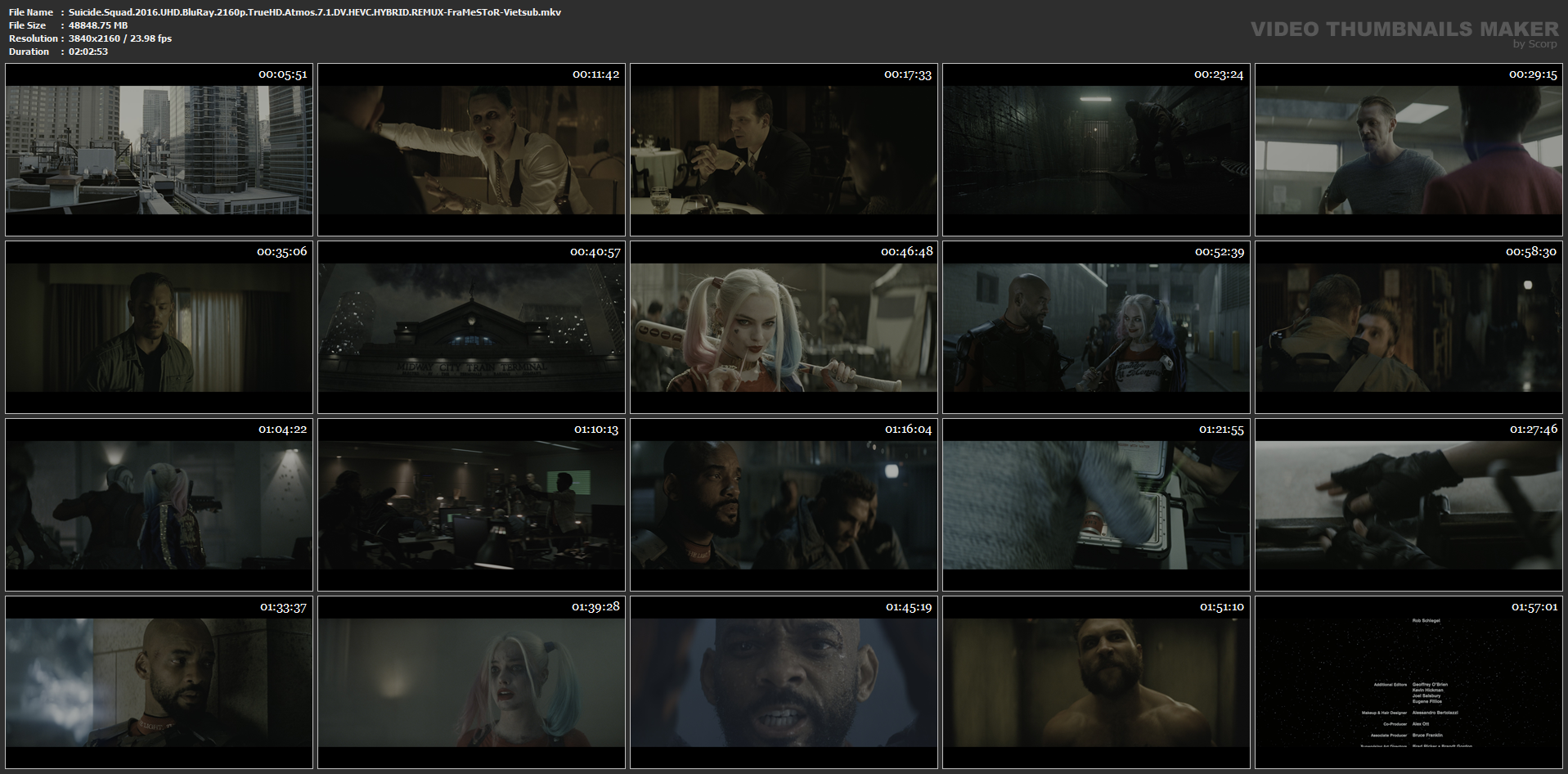
Task: Open the thumbnail stamped 00:05:51
Action: tap(159, 150)
